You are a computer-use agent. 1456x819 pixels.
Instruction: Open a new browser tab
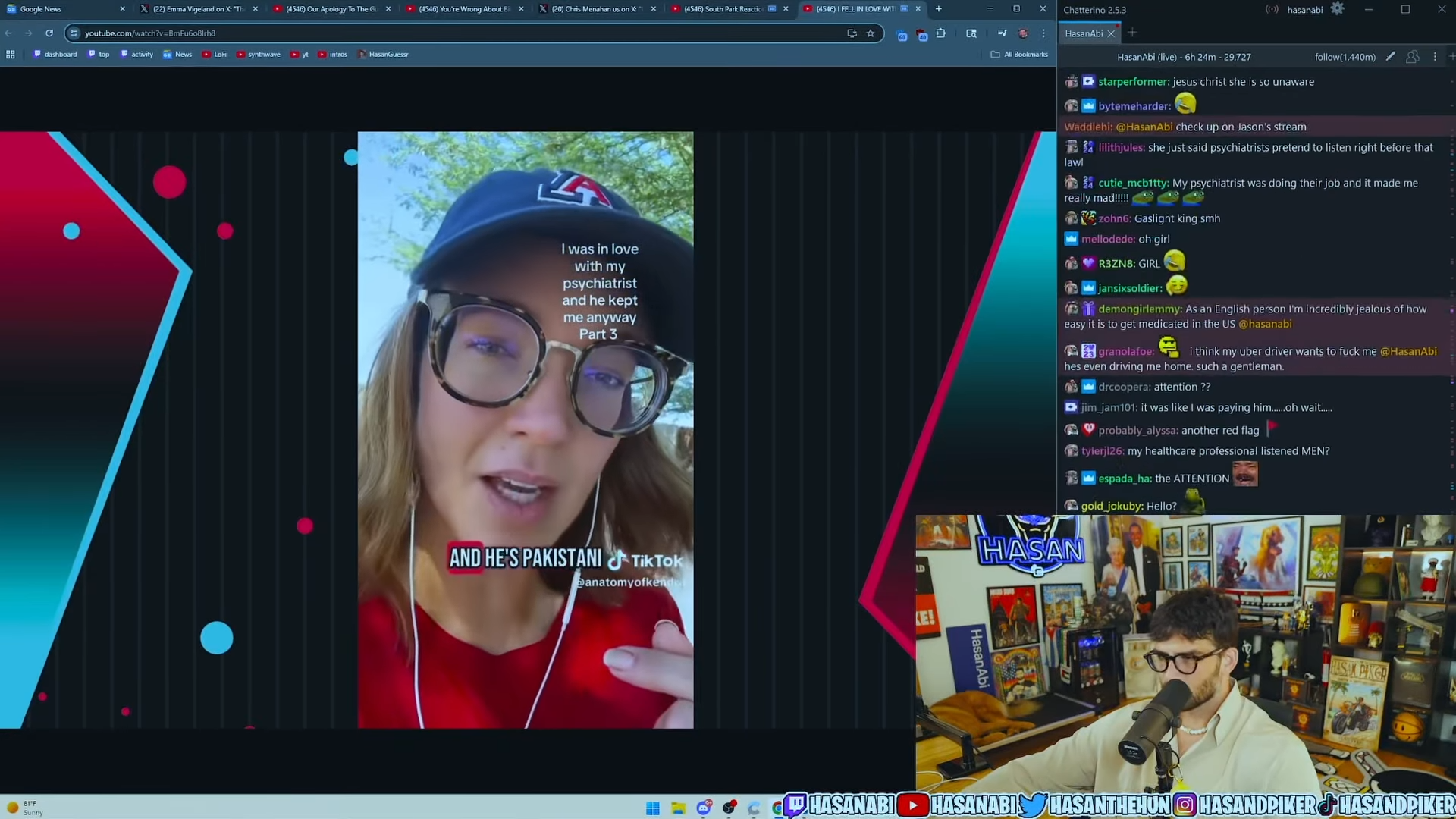(x=939, y=9)
